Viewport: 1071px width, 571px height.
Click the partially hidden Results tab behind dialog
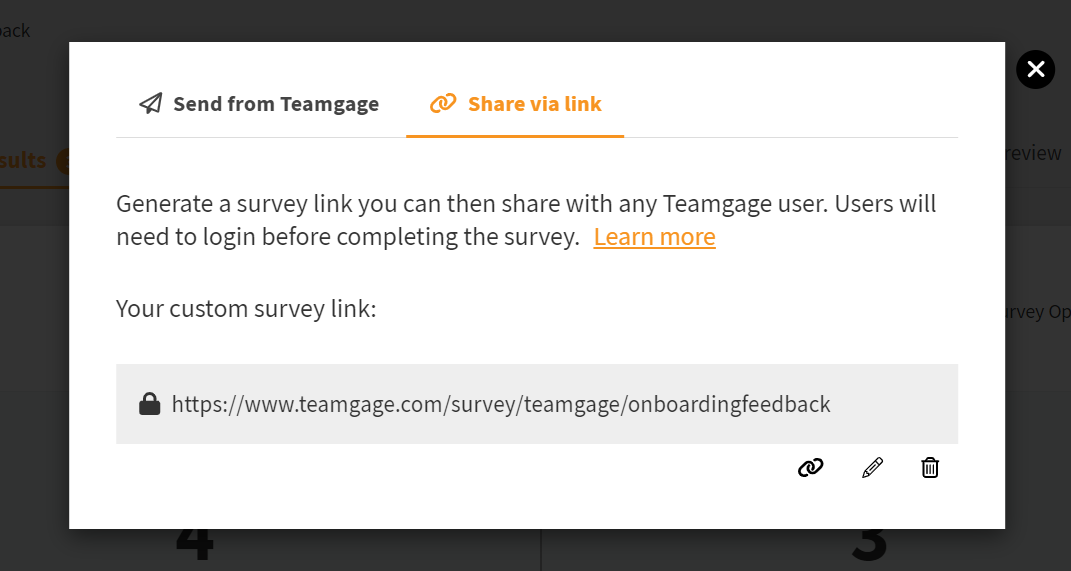click(x=23, y=160)
